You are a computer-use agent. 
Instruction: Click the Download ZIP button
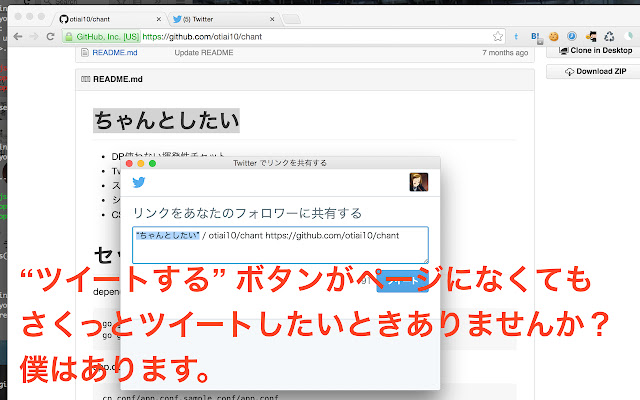595,71
